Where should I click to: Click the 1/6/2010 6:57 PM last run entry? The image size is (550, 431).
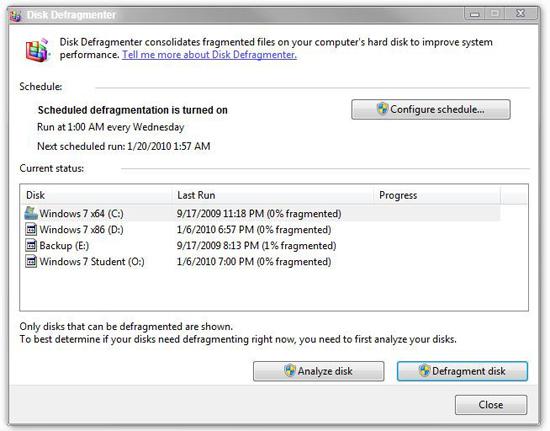(x=254, y=230)
